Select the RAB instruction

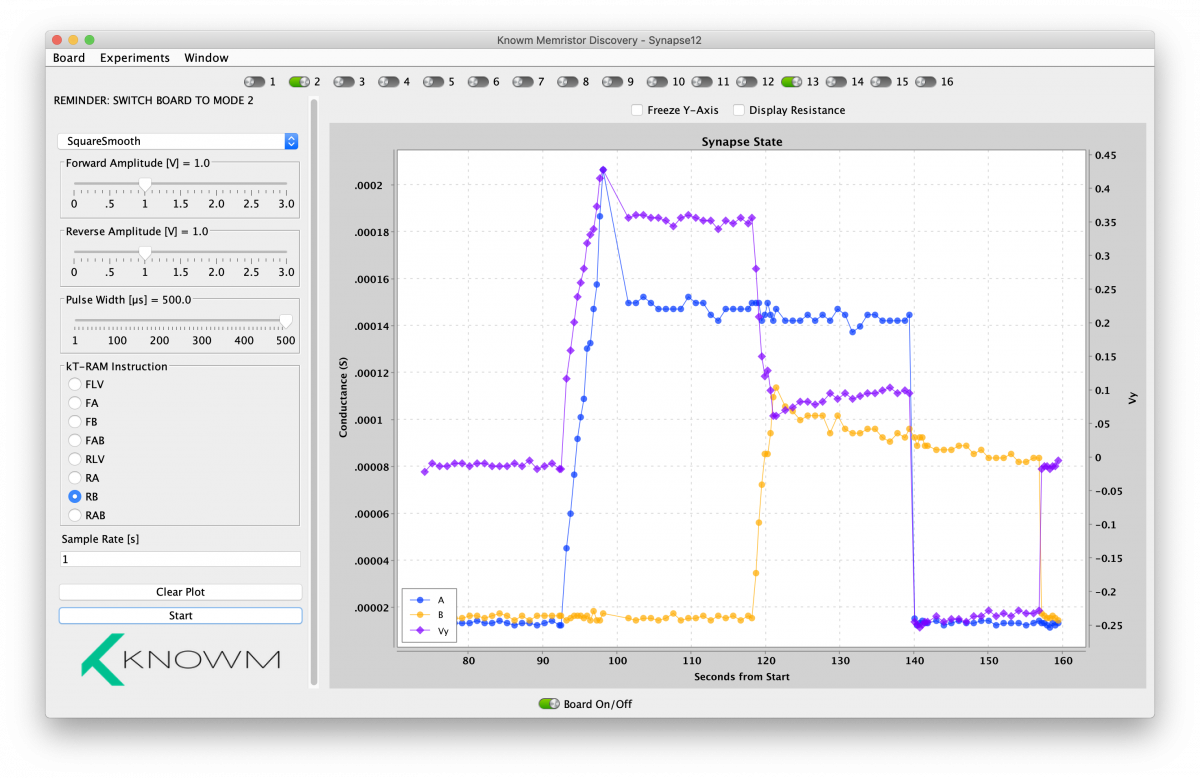[75, 515]
